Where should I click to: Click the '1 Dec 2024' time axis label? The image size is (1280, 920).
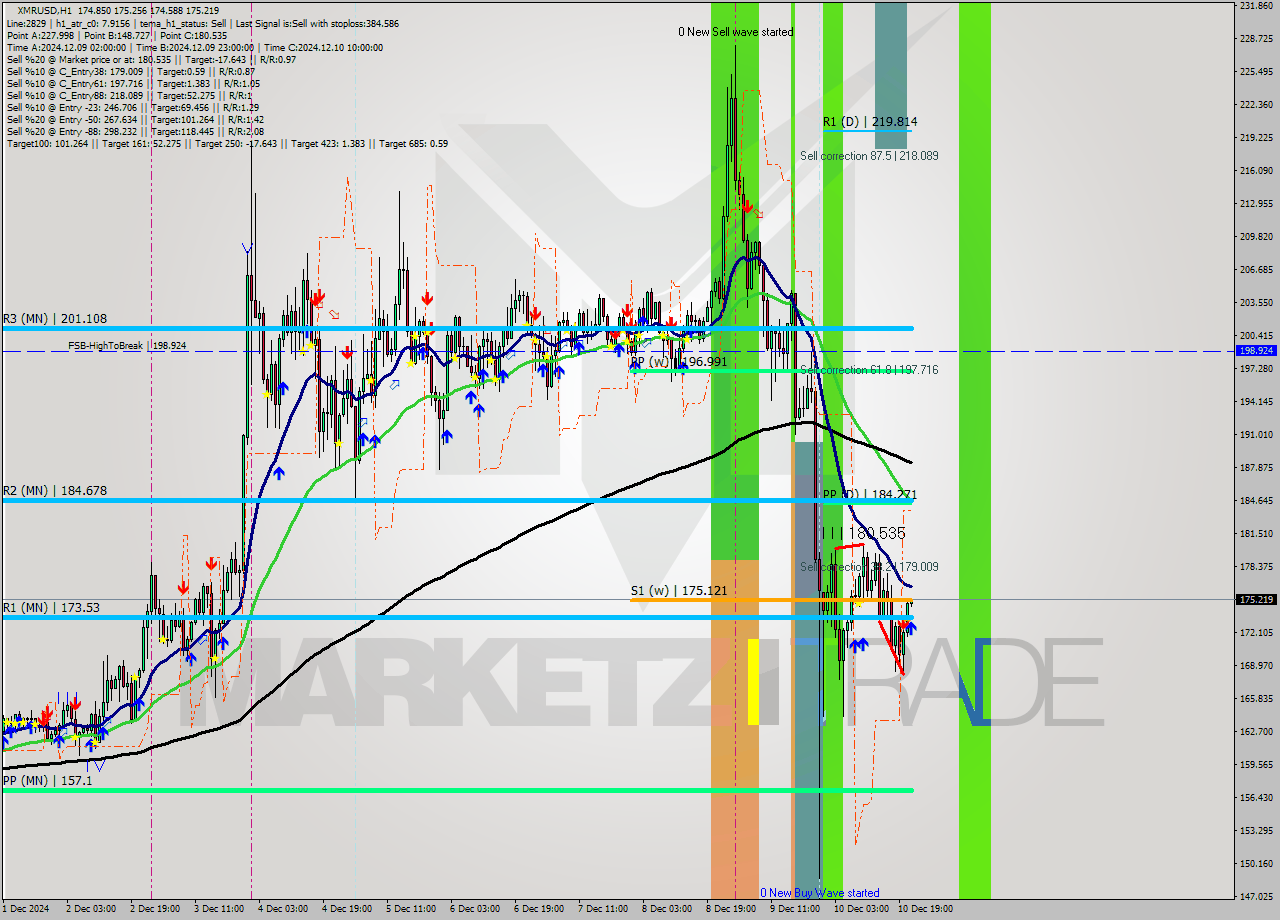click(24, 909)
